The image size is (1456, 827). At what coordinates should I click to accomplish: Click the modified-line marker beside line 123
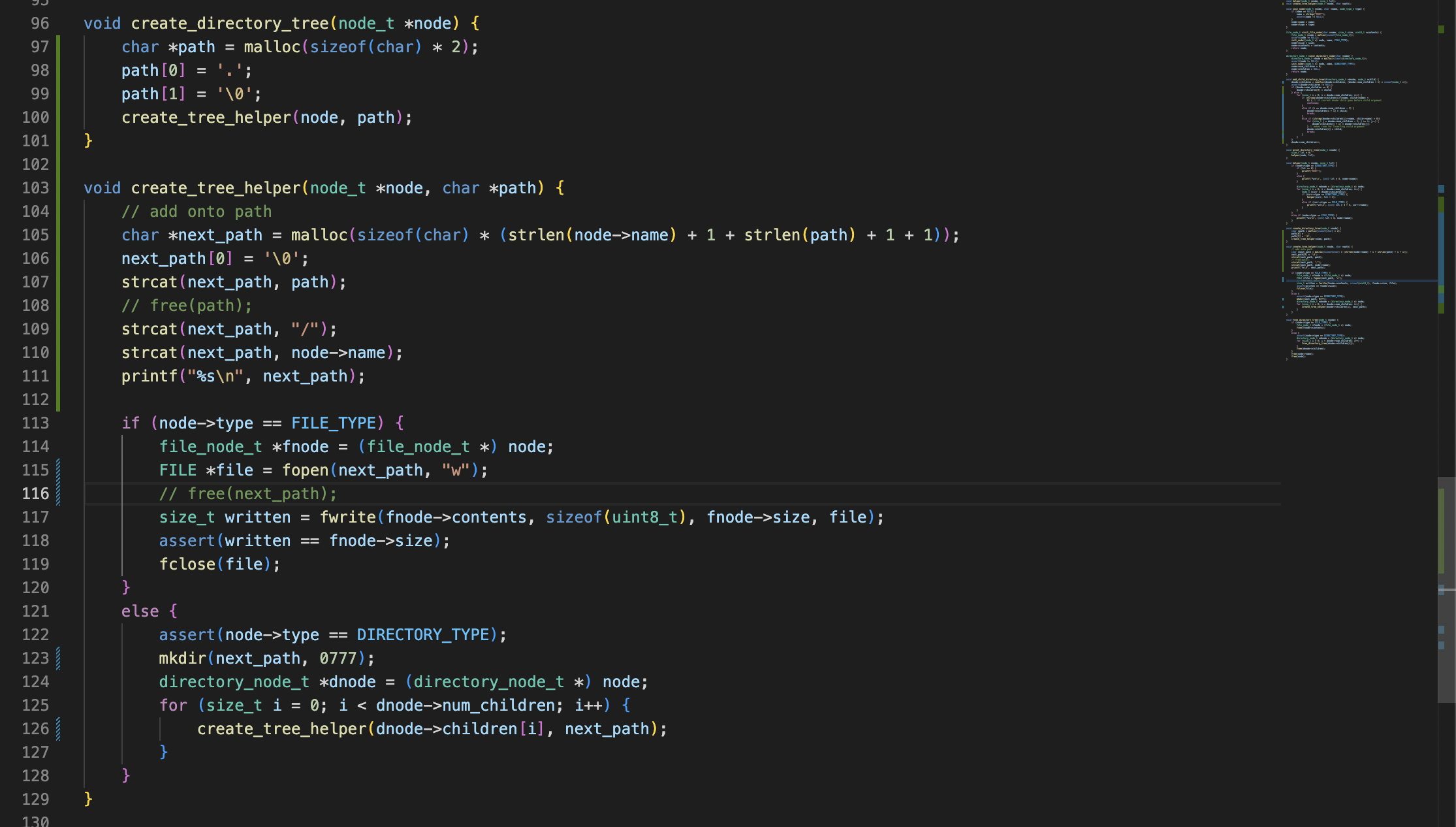[x=58, y=658]
